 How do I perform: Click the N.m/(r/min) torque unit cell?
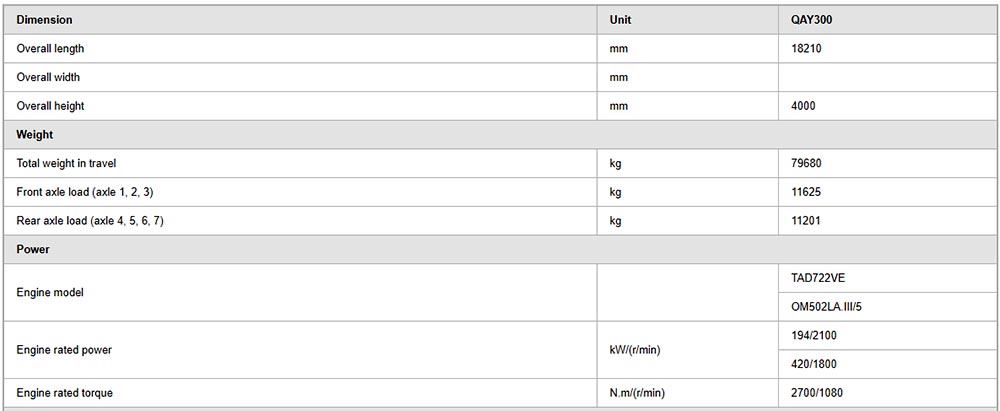688,393
